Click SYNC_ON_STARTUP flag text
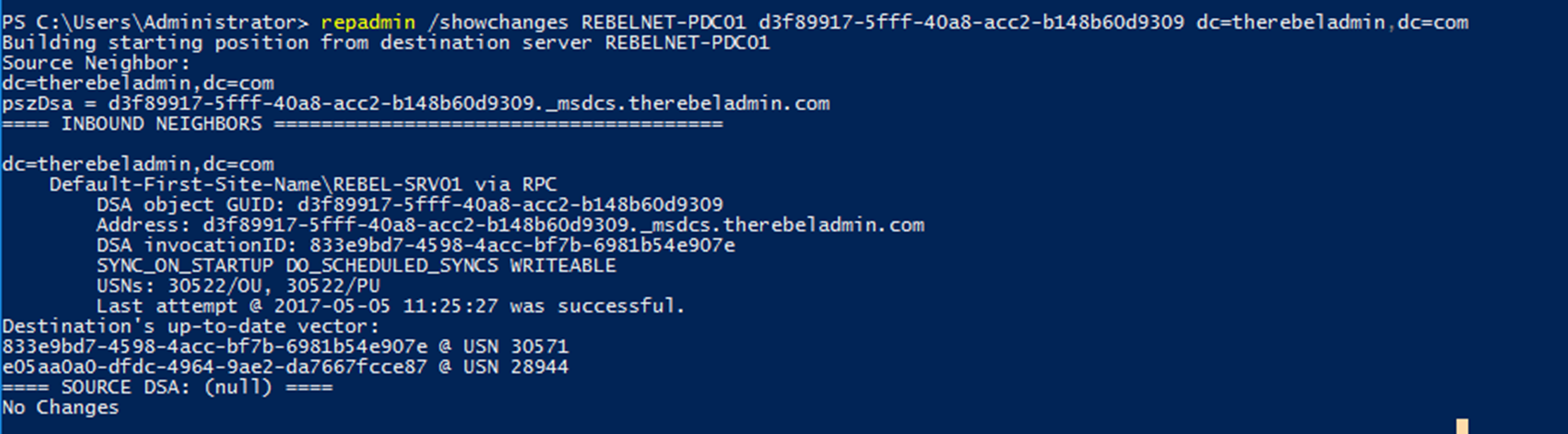1568x434 pixels. click(x=185, y=266)
